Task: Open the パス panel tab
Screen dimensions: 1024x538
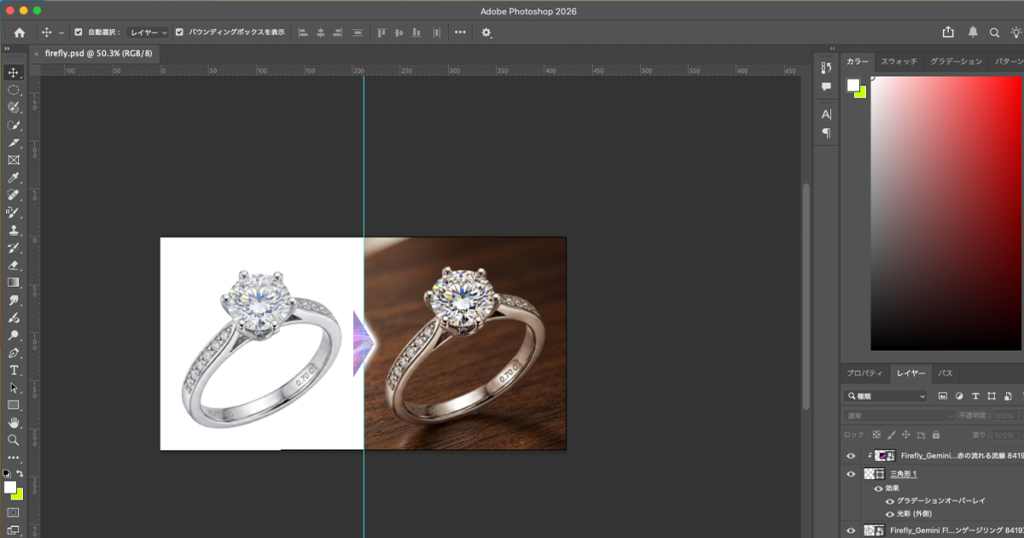Action: pyautogui.click(x=945, y=373)
